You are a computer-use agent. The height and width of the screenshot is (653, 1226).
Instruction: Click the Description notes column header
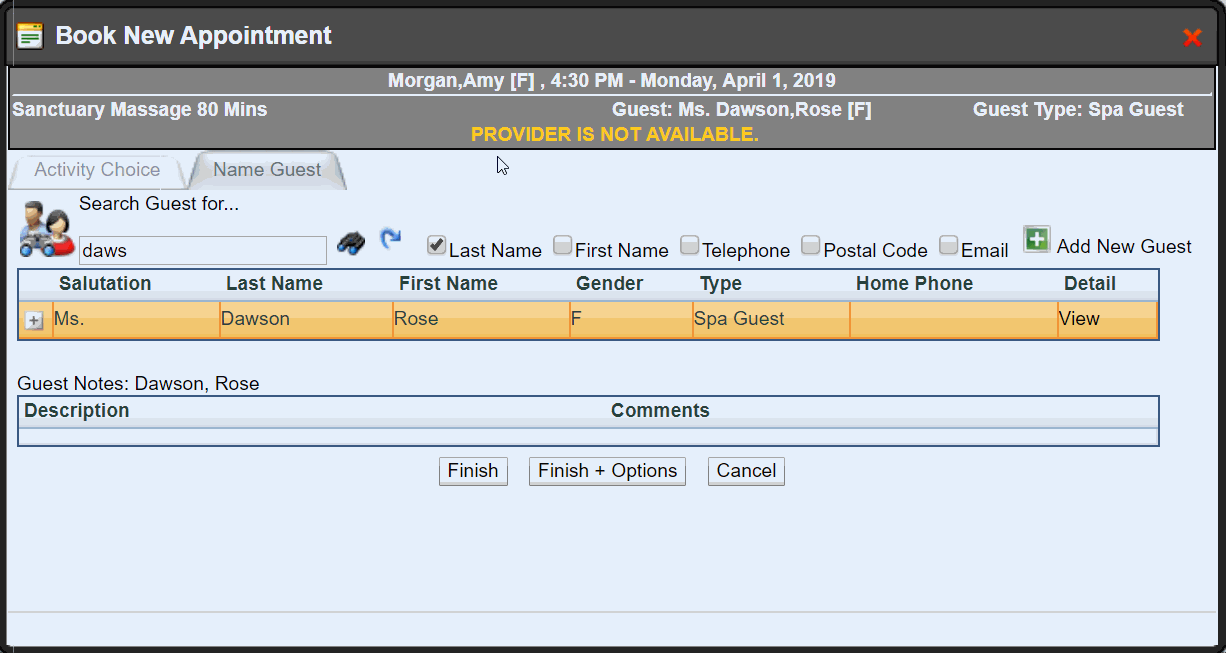click(x=77, y=411)
